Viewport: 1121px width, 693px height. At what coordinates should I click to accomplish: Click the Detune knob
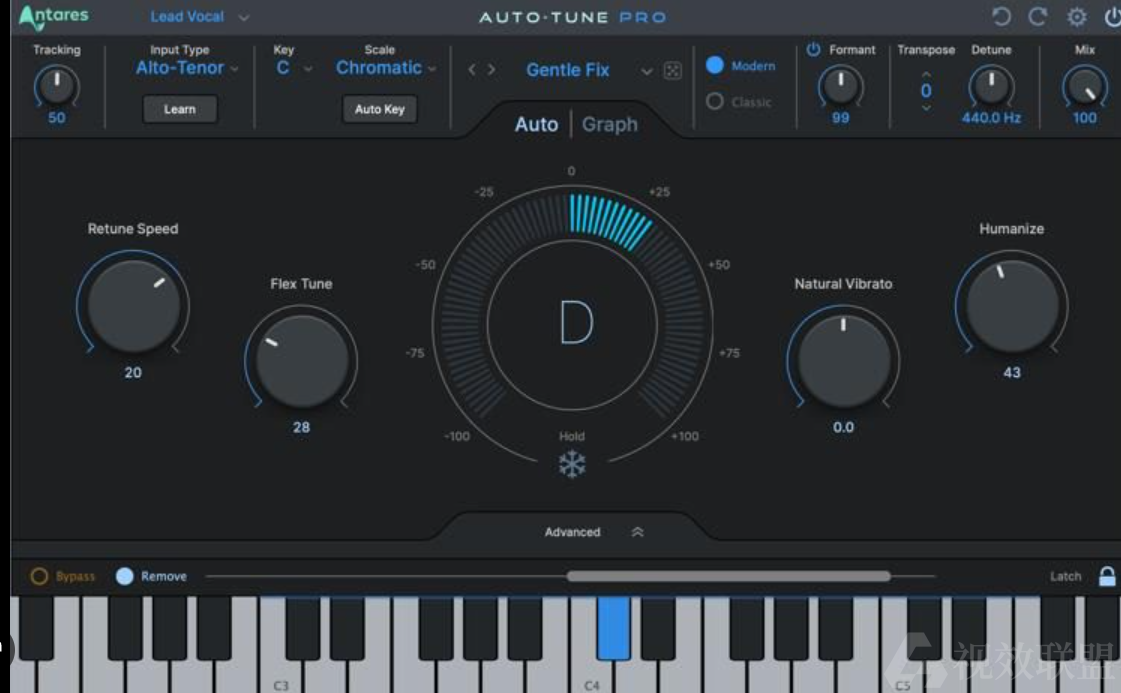point(991,86)
